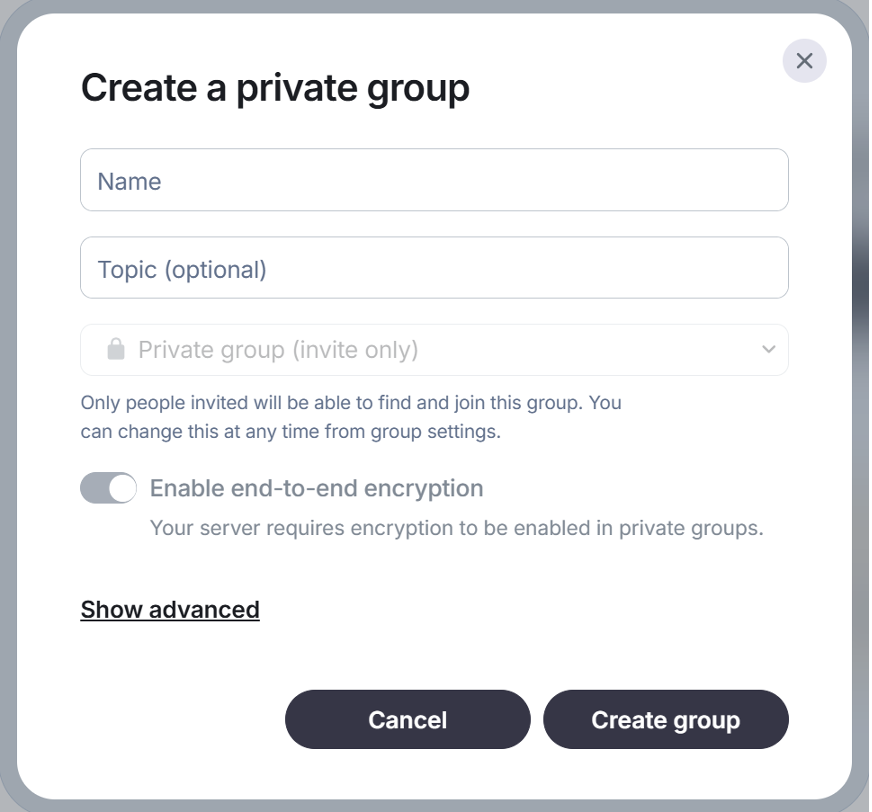The image size is (872, 812).
Task: Select the Private group (invite only) label text
Action: 278,350
